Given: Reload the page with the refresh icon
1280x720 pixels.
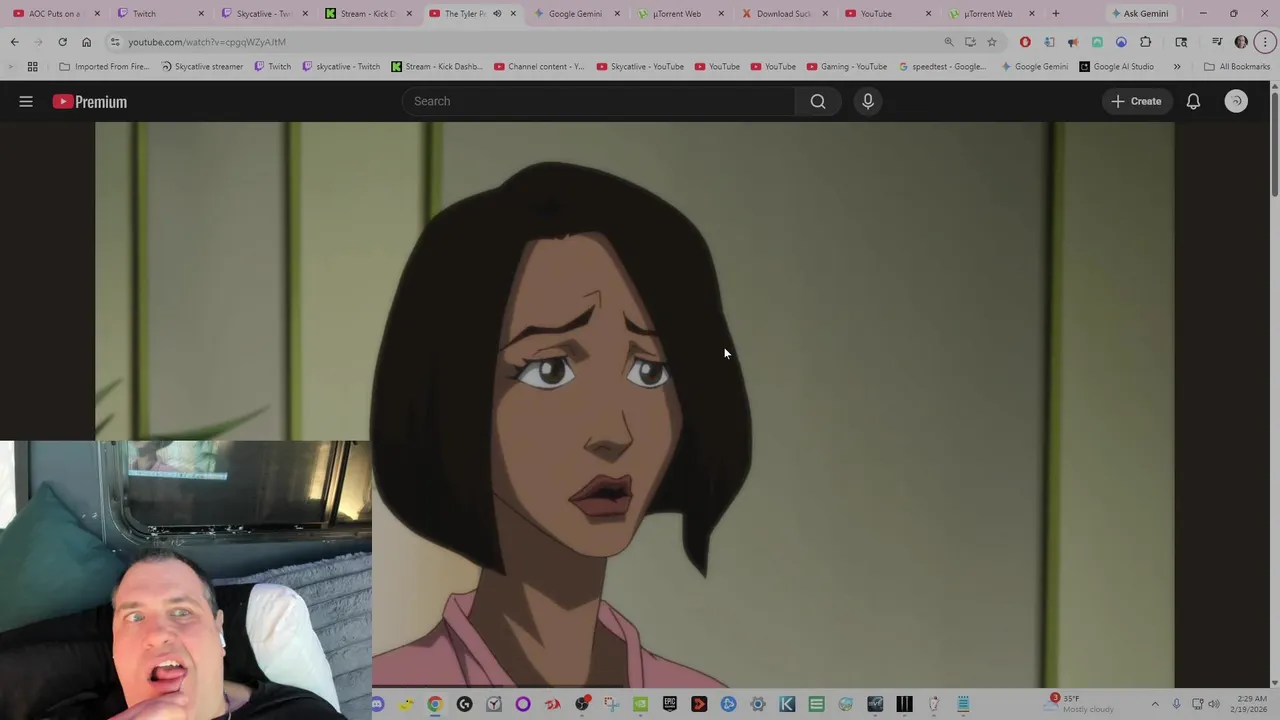Looking at the screenshot, I should pos(62,42).
